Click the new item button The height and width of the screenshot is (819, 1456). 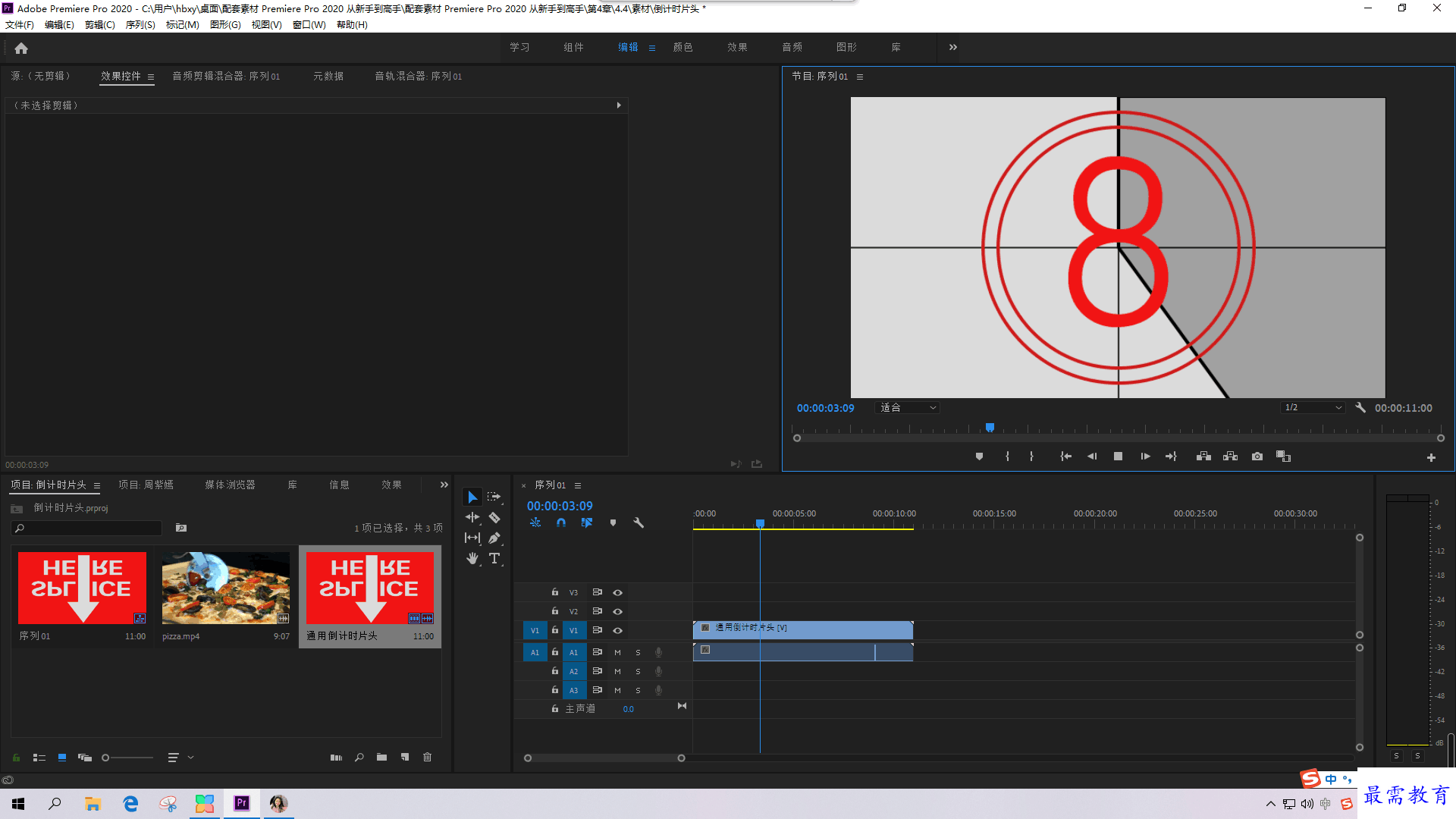(405, 758)
